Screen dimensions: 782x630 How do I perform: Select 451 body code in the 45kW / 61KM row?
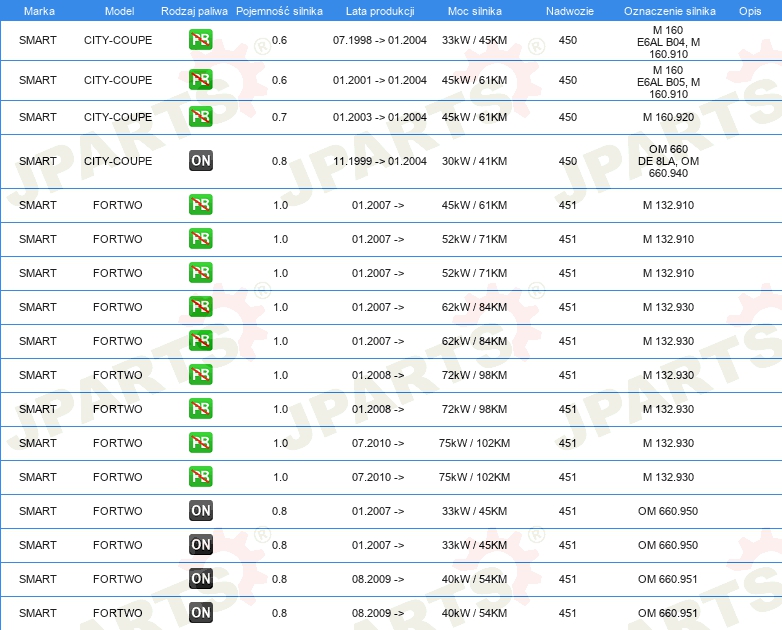tap(568, 205)
